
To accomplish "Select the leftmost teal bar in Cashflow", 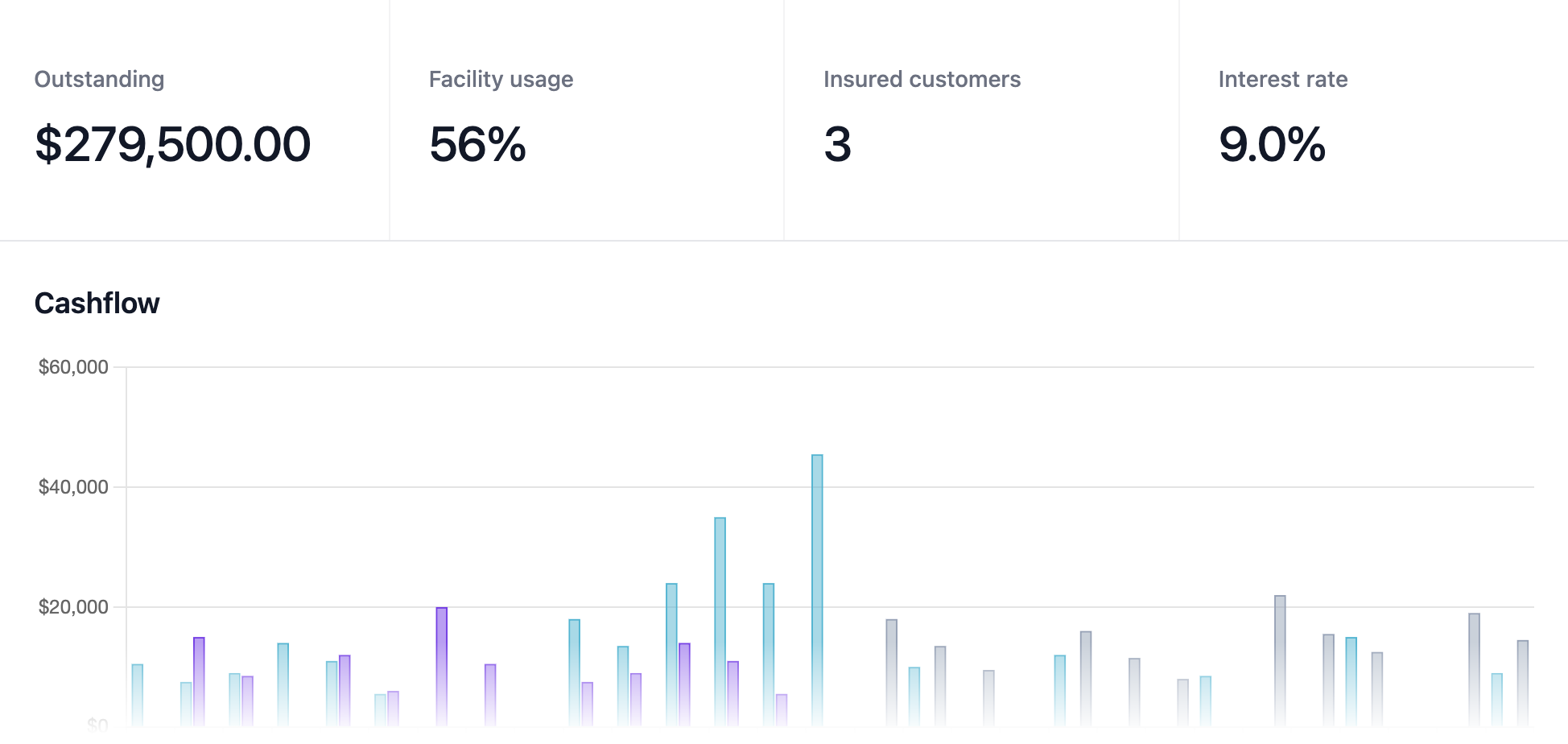I will click(x=138, y=694).
